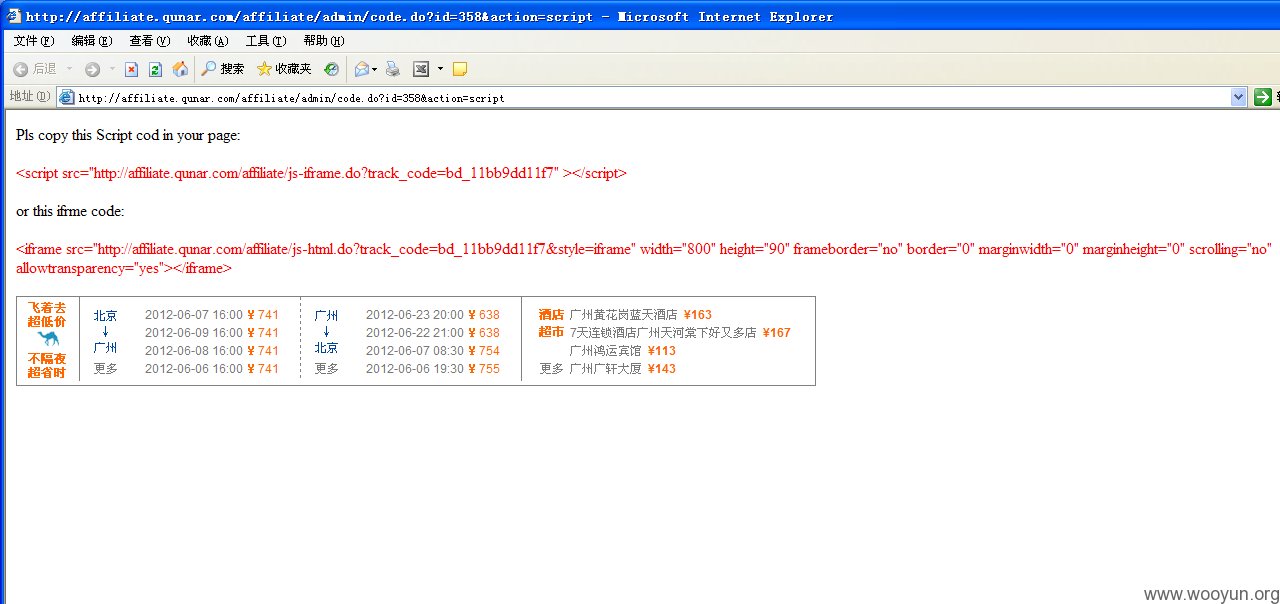
Task: Click the yellow note toolbar icon
Action: [460, 69]
